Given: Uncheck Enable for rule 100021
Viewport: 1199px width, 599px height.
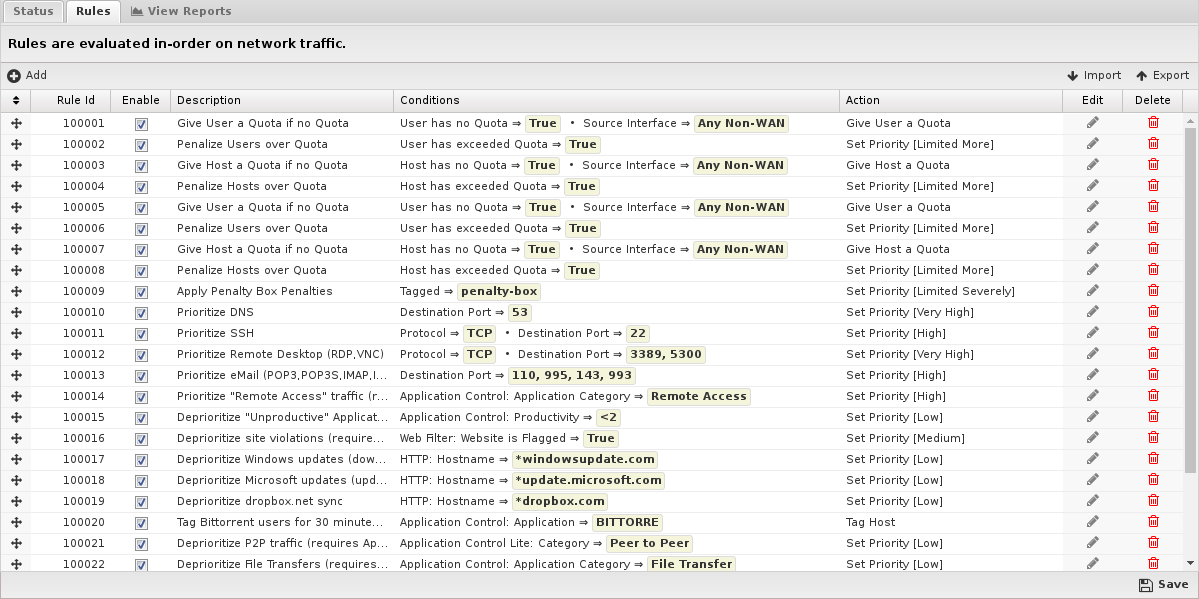Looking at the screenshot, I should [x=141, y=544].
